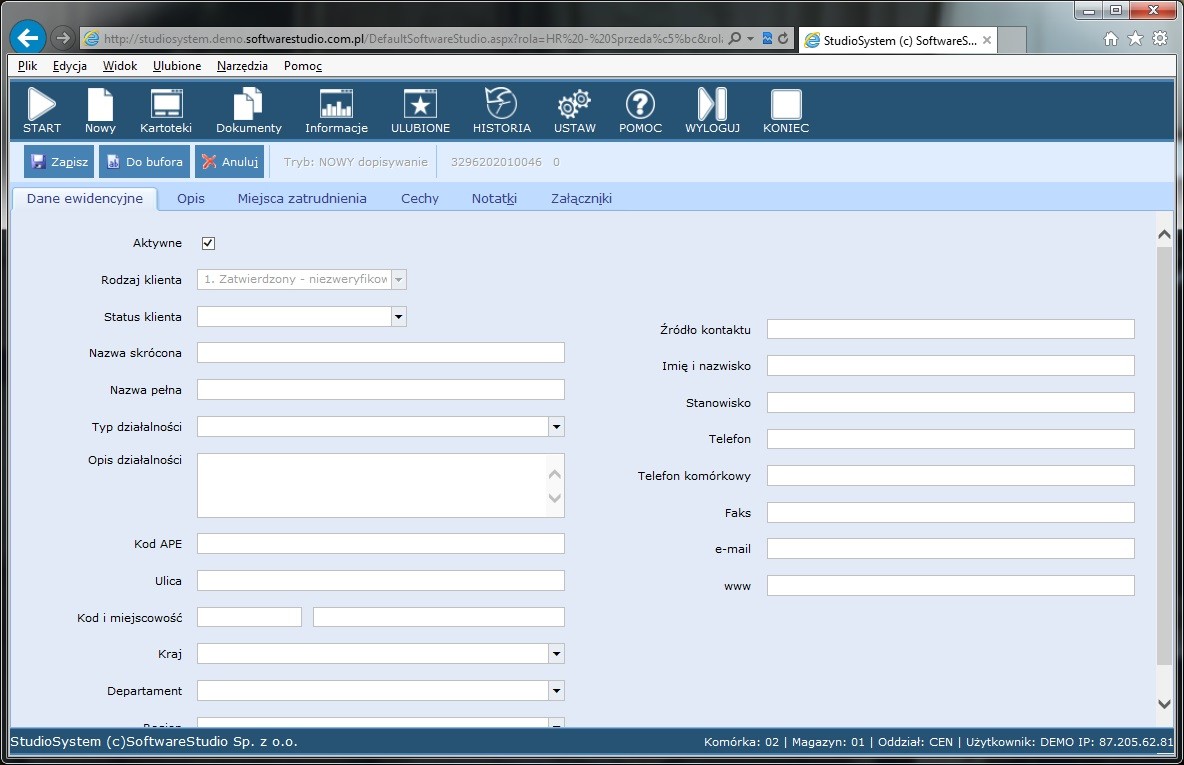Click the Nazwa skrócona field
1184x765 pixels.
pos(381,353)
